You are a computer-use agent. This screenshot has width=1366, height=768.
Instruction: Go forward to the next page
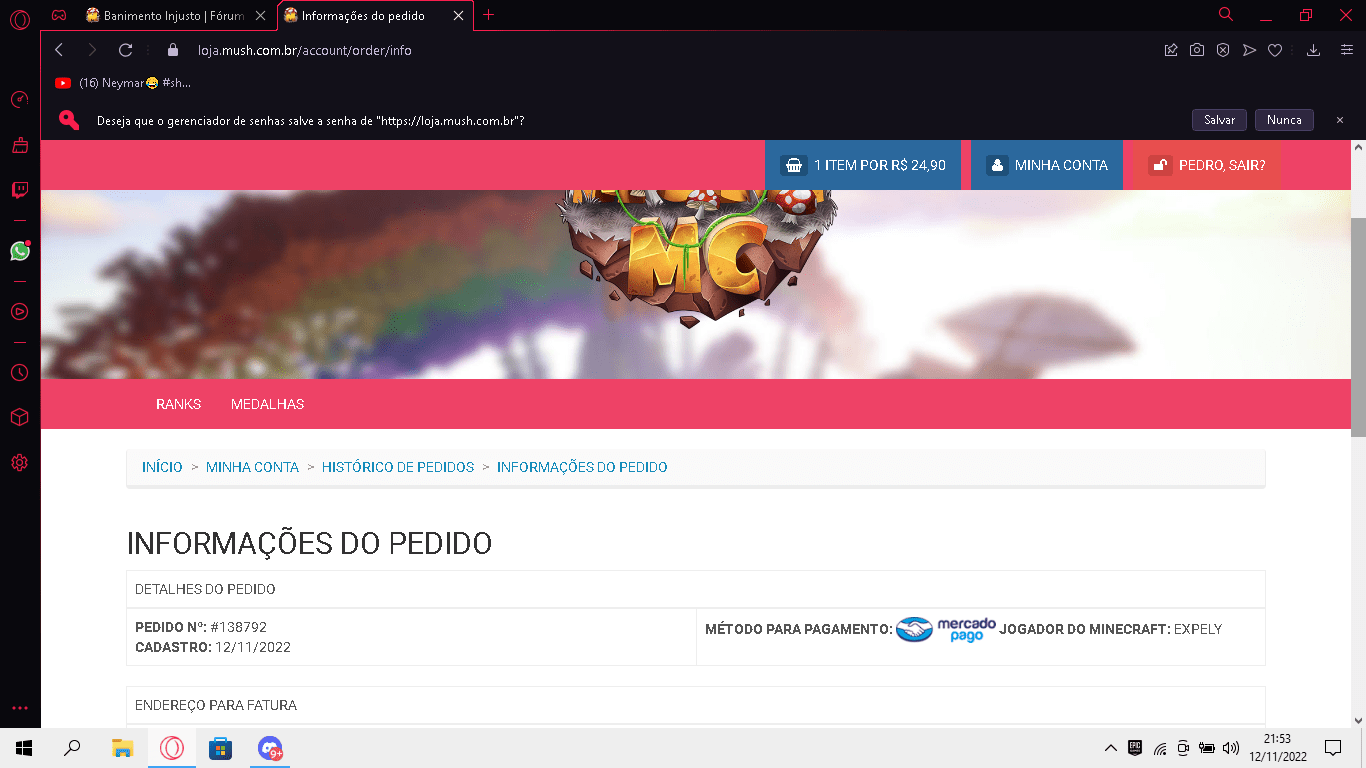click(92, 50)
